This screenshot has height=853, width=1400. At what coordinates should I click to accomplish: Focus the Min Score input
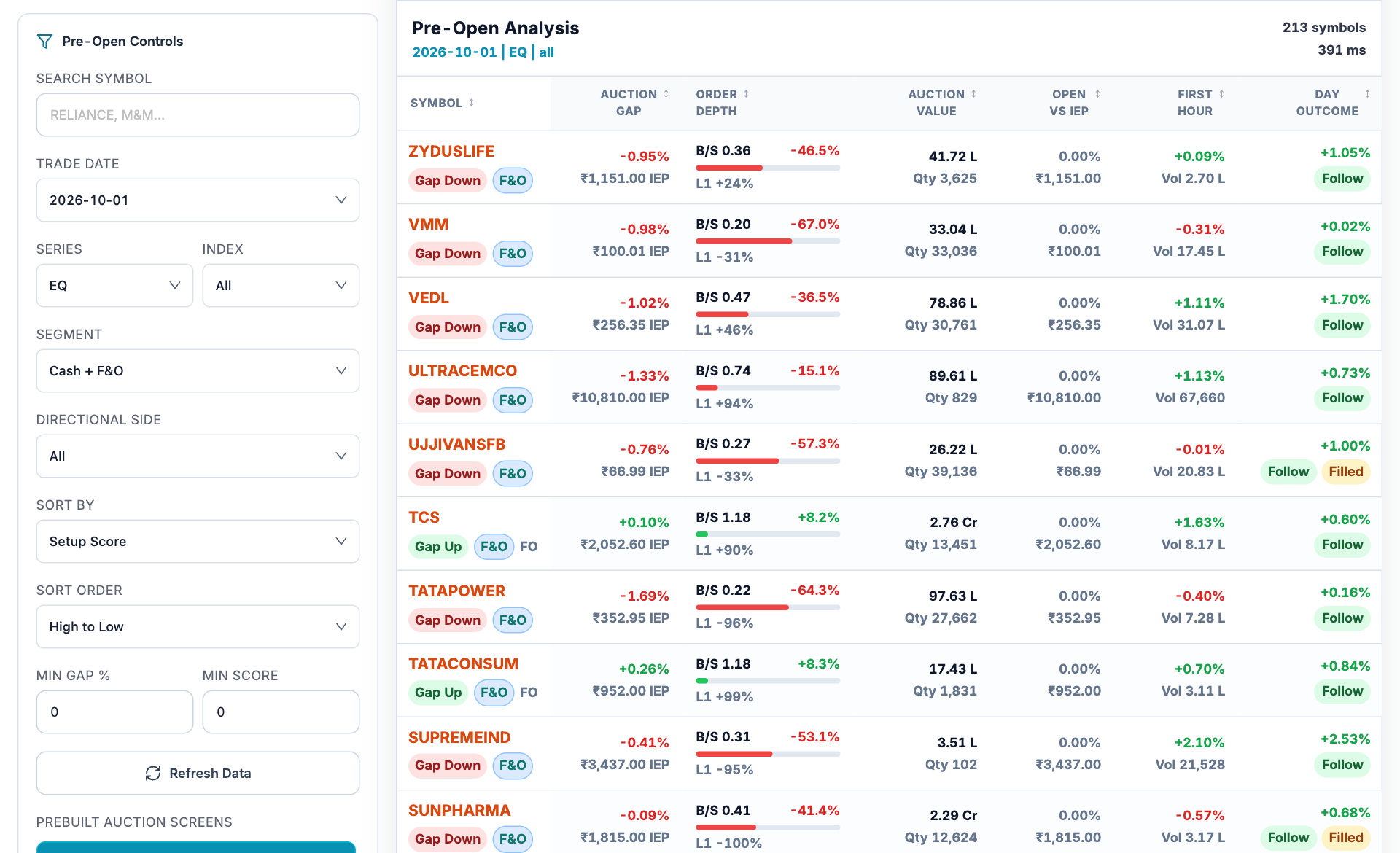point(281,712)
